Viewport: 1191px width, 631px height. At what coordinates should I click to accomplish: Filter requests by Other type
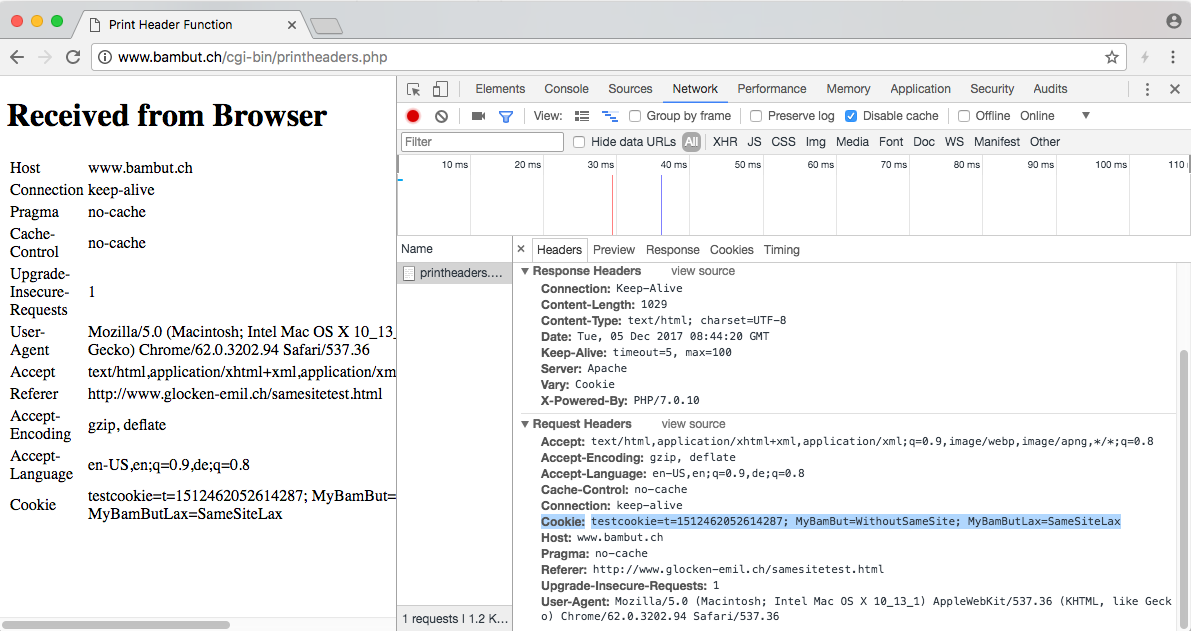pyautogui.click(x=1044, y=142)
